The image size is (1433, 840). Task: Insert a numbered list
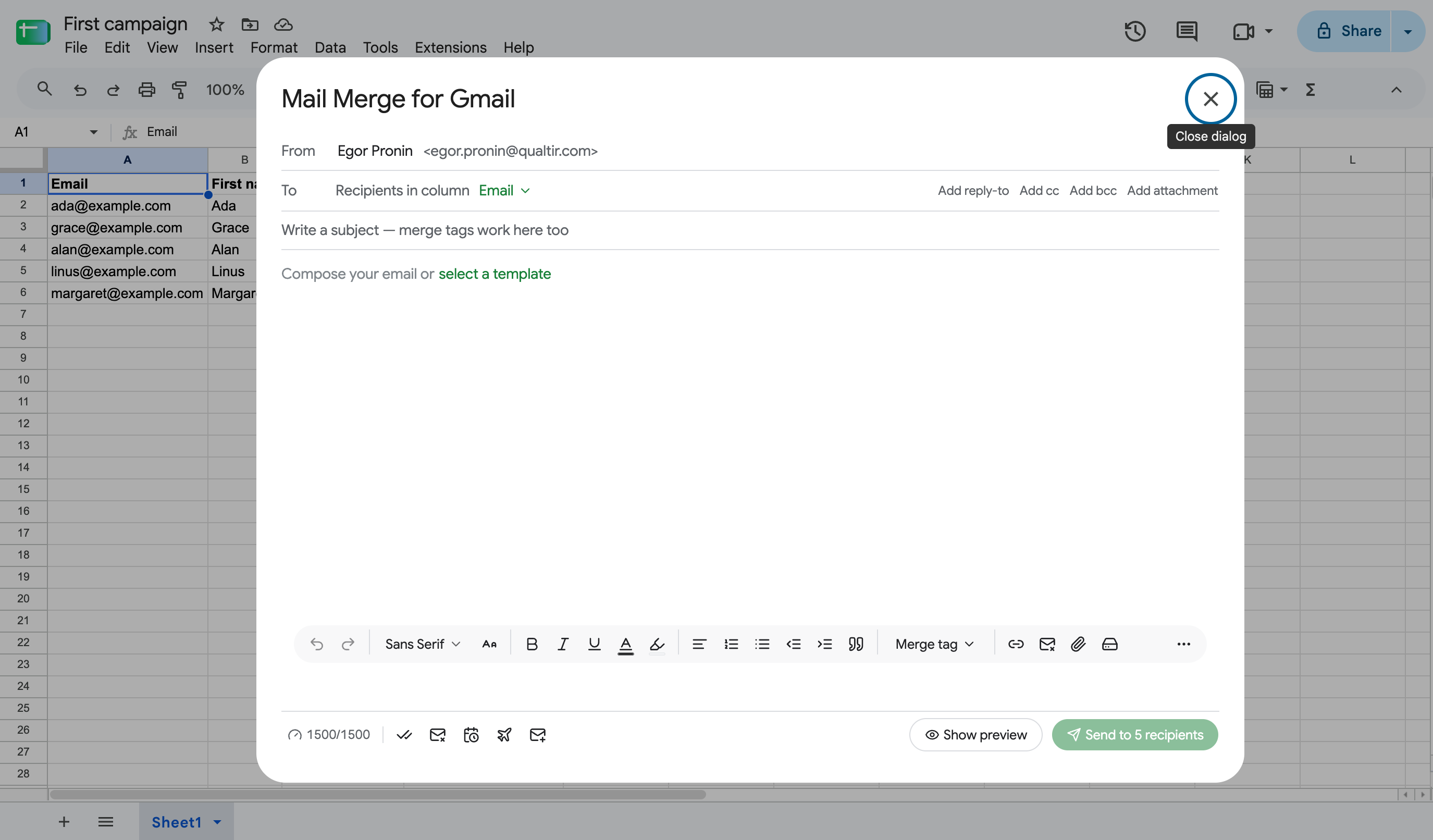point(731,644)
